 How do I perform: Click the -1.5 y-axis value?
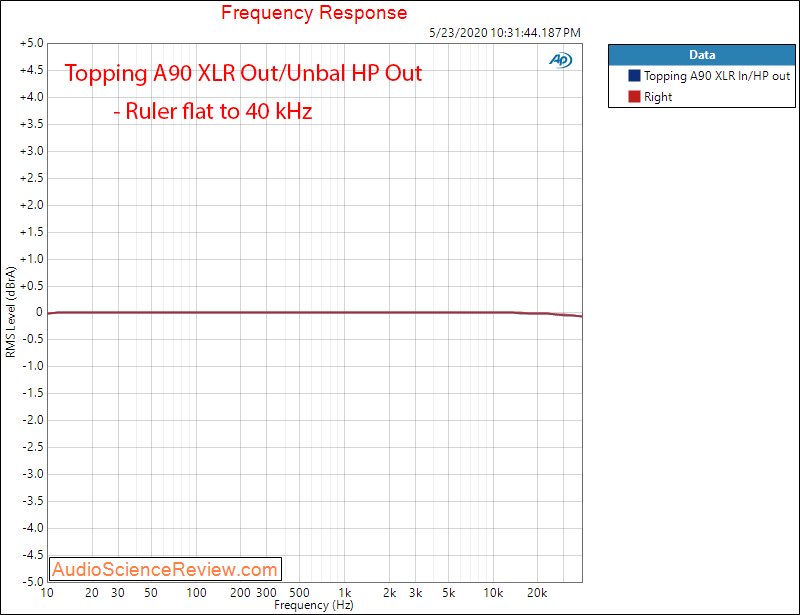click(33, 393)
